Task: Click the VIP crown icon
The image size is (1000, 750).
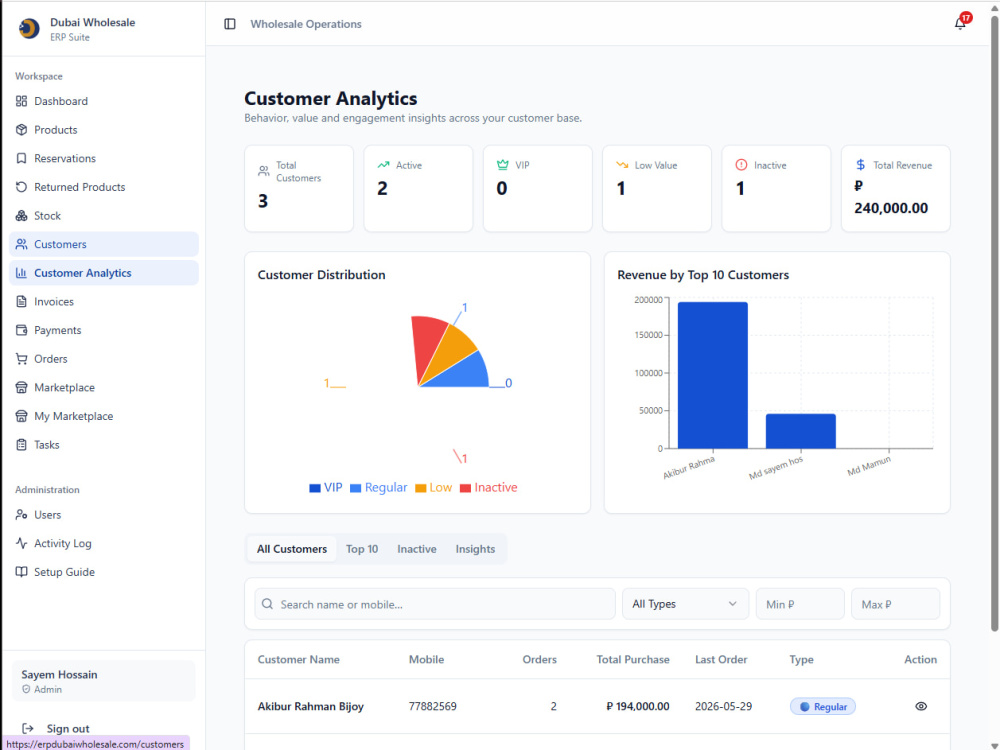Action: (x=503, y=165)
